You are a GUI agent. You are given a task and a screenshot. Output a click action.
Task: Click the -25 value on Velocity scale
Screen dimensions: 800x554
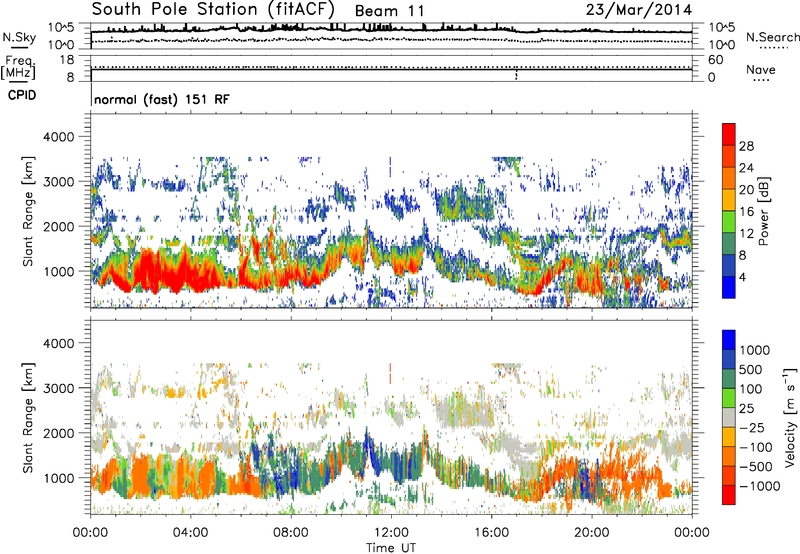pos(754,427)
